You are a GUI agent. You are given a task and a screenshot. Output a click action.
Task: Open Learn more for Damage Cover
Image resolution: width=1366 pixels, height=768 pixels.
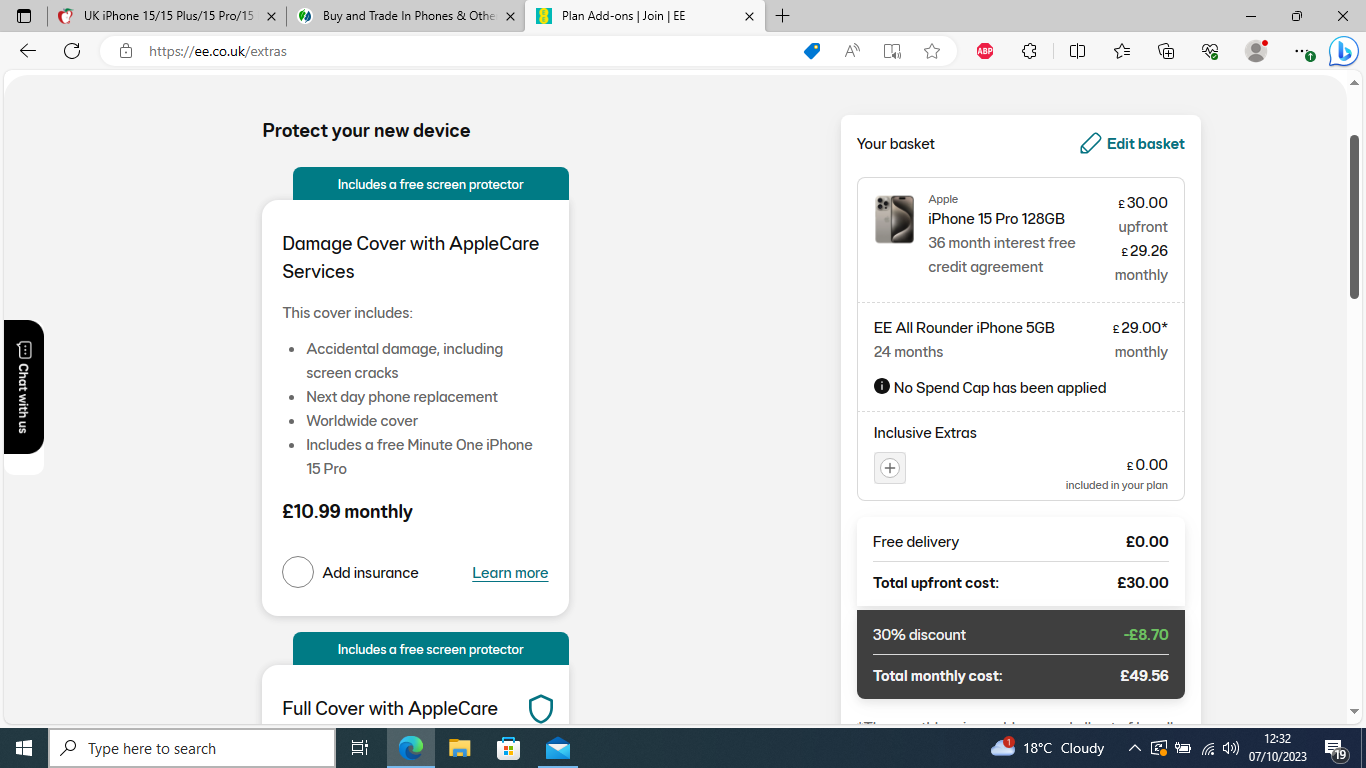(510, 573)
